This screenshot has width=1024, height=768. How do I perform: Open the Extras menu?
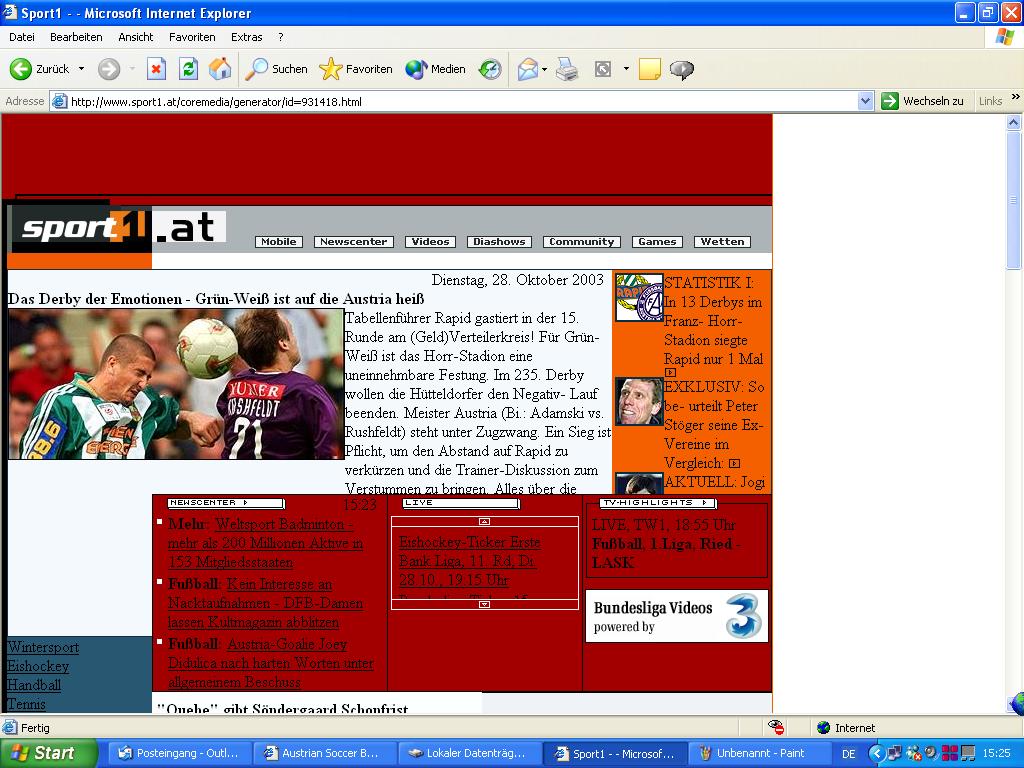click(x=246, y=37)
